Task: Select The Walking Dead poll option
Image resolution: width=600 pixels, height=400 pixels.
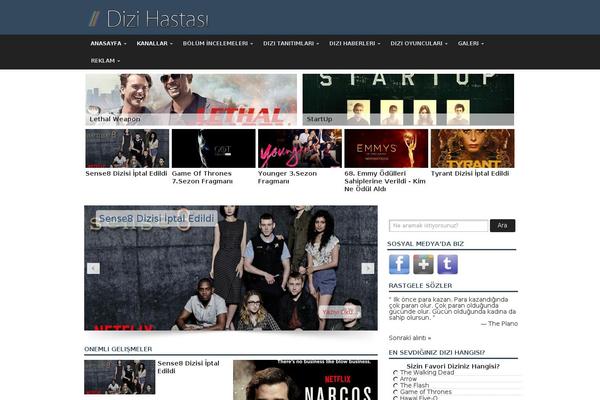Action: click(395, 372)
